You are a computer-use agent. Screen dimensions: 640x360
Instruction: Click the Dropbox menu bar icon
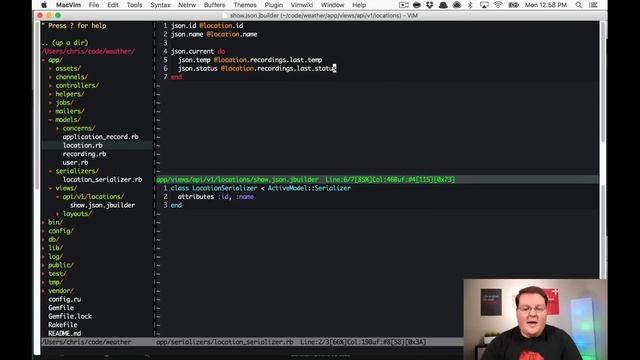(430, 5)
